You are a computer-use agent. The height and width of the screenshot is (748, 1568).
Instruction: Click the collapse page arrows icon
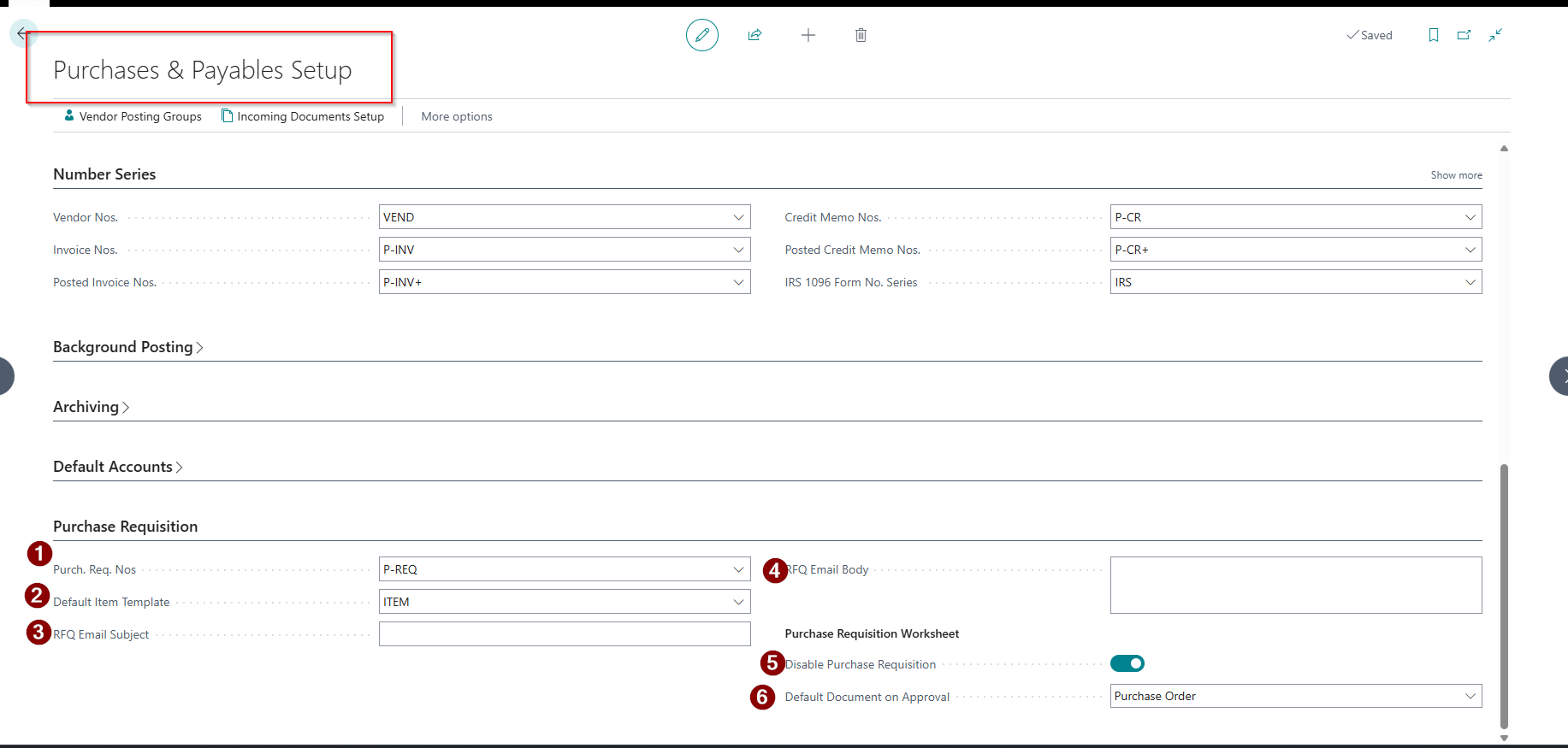[1494, 35]
